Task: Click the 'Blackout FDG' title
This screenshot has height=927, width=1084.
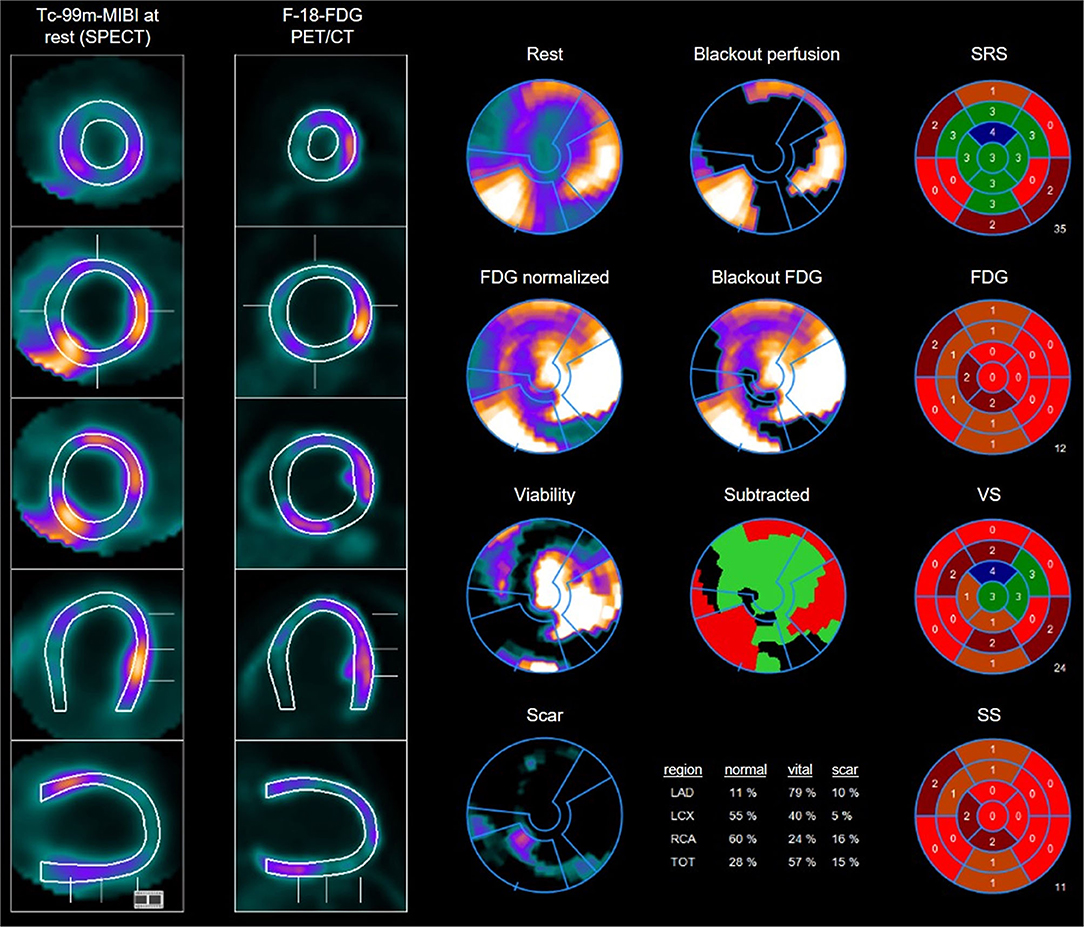Action: pyautogui.click(x=767, y=277)
